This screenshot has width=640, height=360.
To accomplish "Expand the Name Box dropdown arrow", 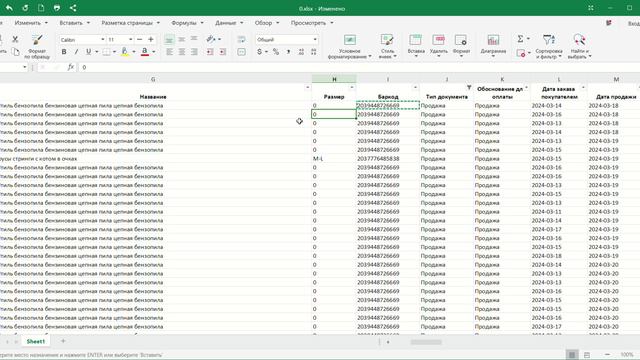I will [x=25, y=67].
